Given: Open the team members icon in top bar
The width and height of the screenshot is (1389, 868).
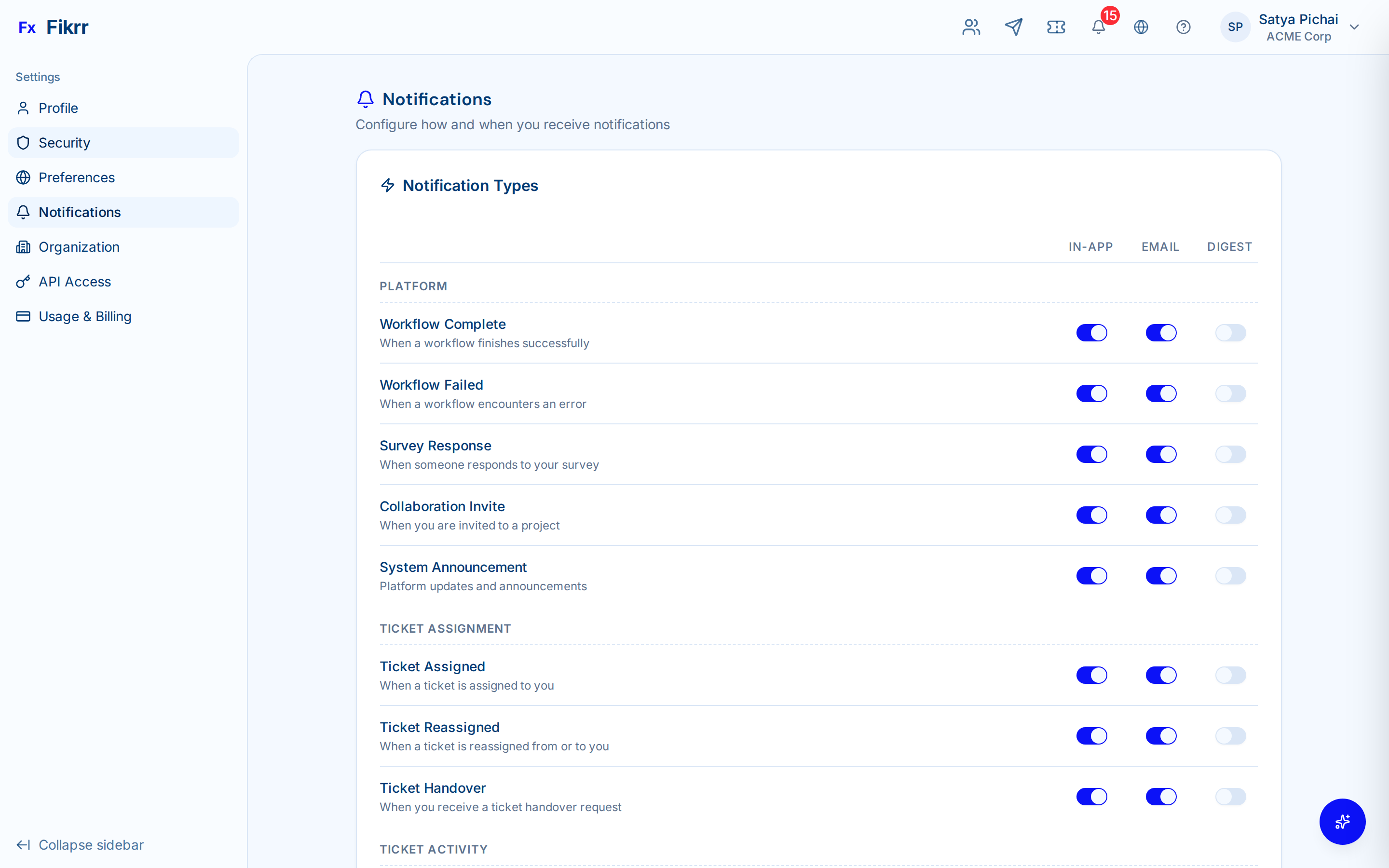Looking at the screenshot, I should click(970, 27).
